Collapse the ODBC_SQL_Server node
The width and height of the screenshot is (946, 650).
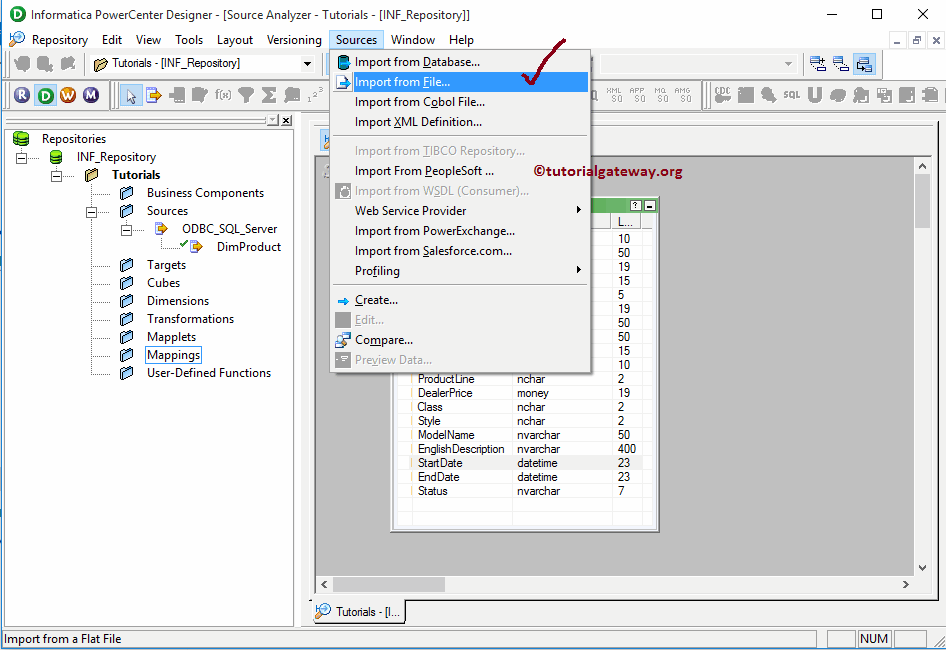point(127,229)
